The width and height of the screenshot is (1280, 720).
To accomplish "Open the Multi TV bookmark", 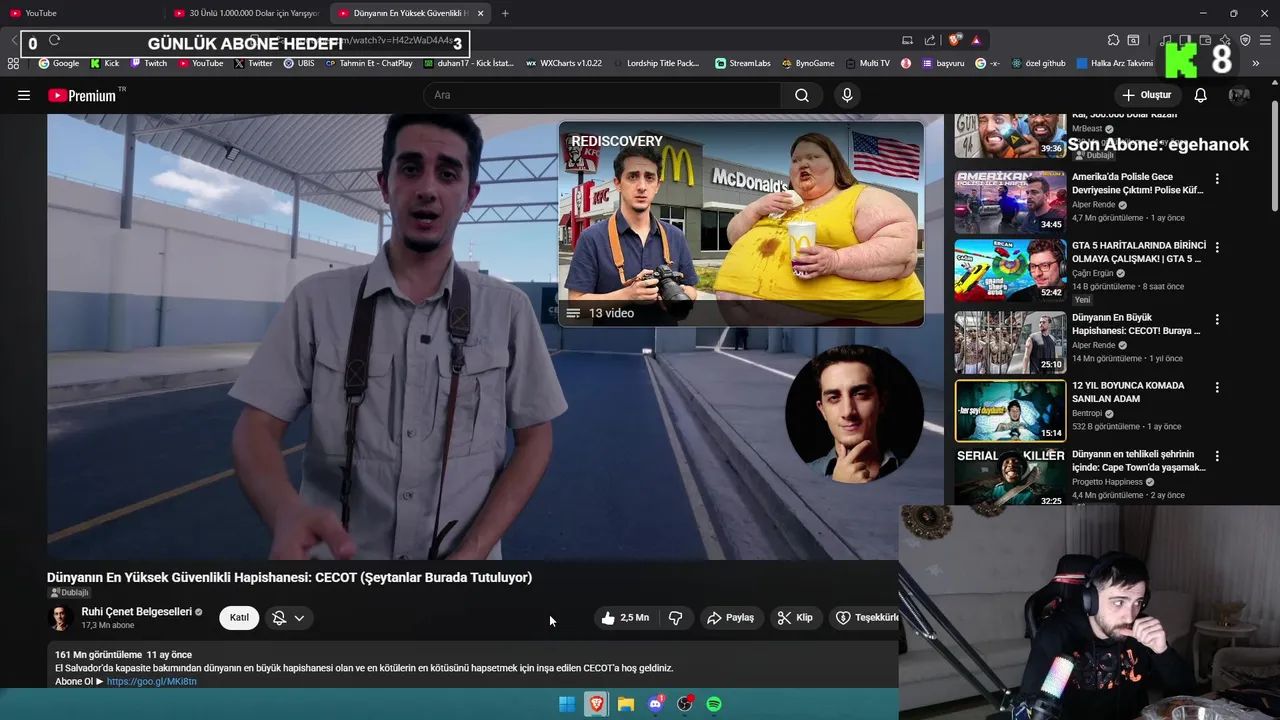I will click(x=867, y=63).
